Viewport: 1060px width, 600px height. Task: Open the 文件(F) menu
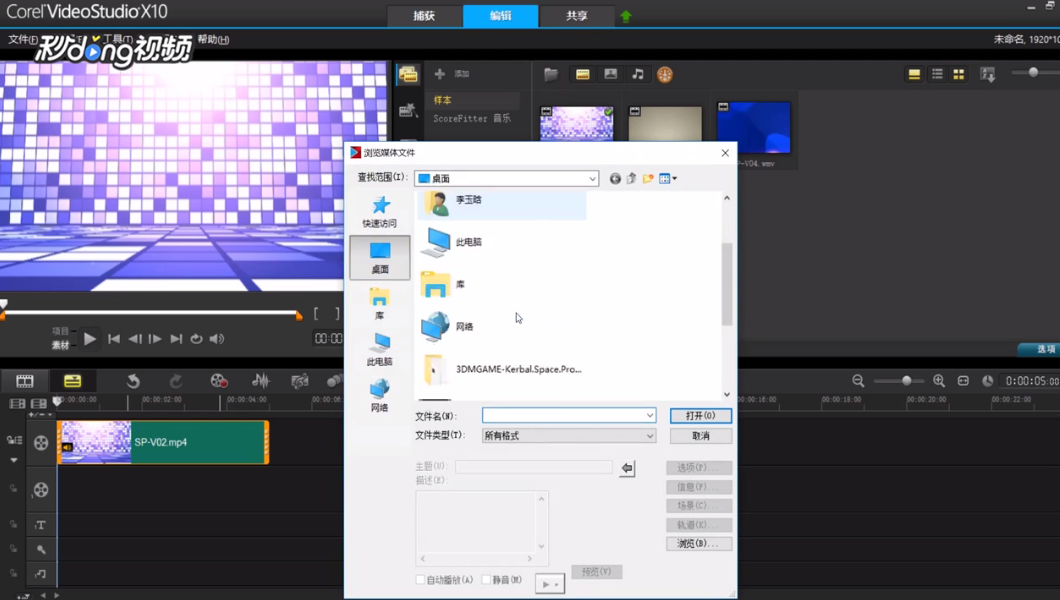(x=22, y=39)
